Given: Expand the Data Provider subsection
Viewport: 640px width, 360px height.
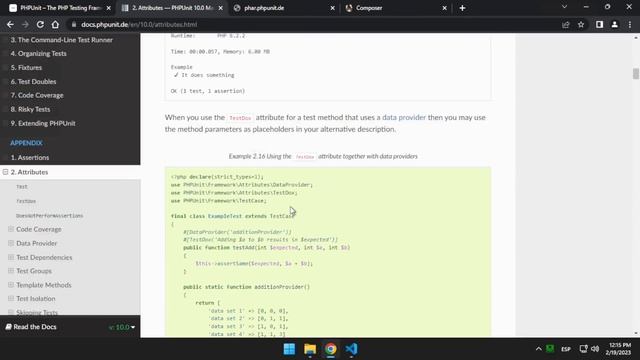Looking at the screenshot, I should (x=11, y=243).
